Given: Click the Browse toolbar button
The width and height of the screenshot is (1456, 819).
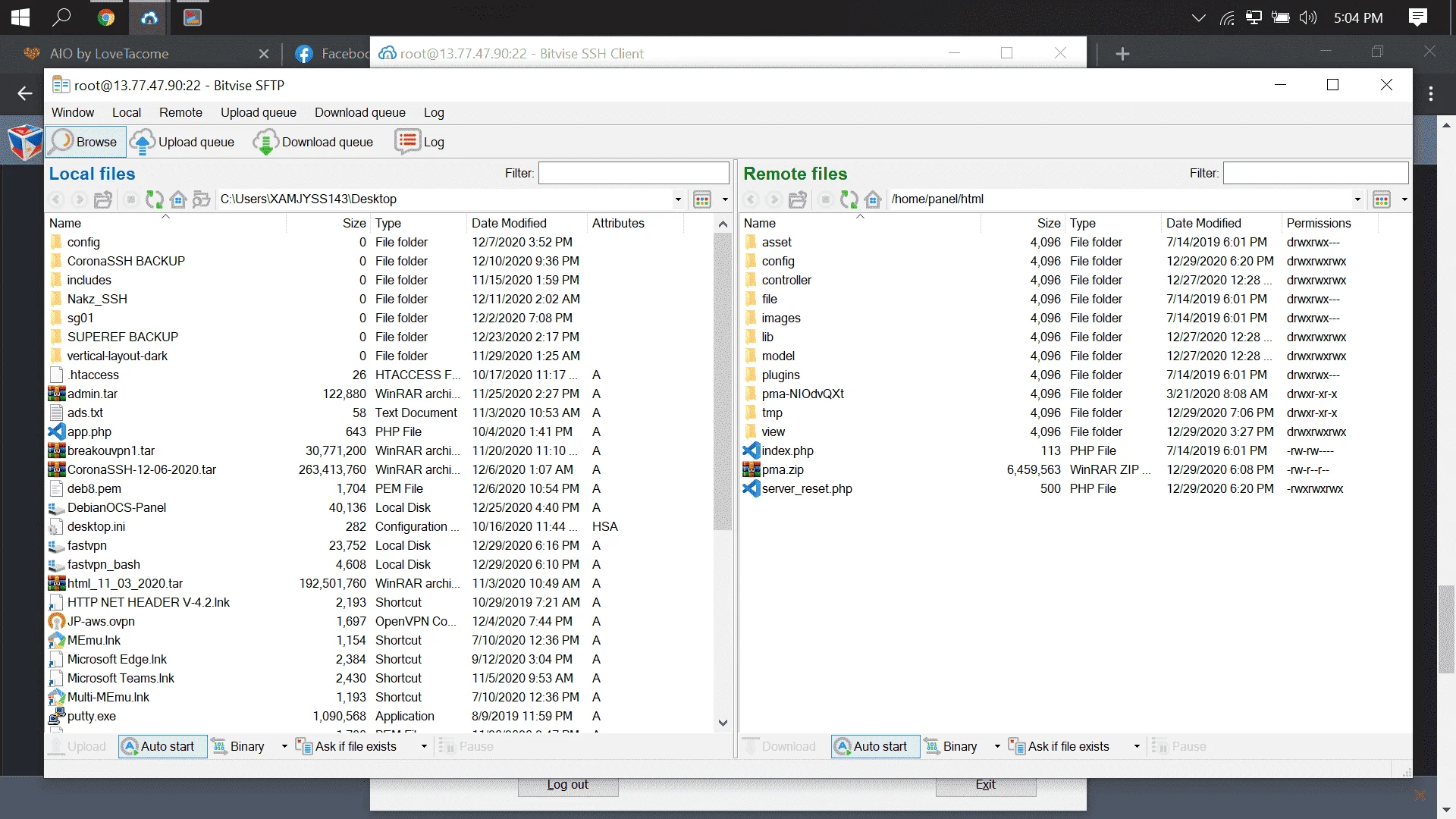Looking at the screenshot, I should click(x=85, y=142).
